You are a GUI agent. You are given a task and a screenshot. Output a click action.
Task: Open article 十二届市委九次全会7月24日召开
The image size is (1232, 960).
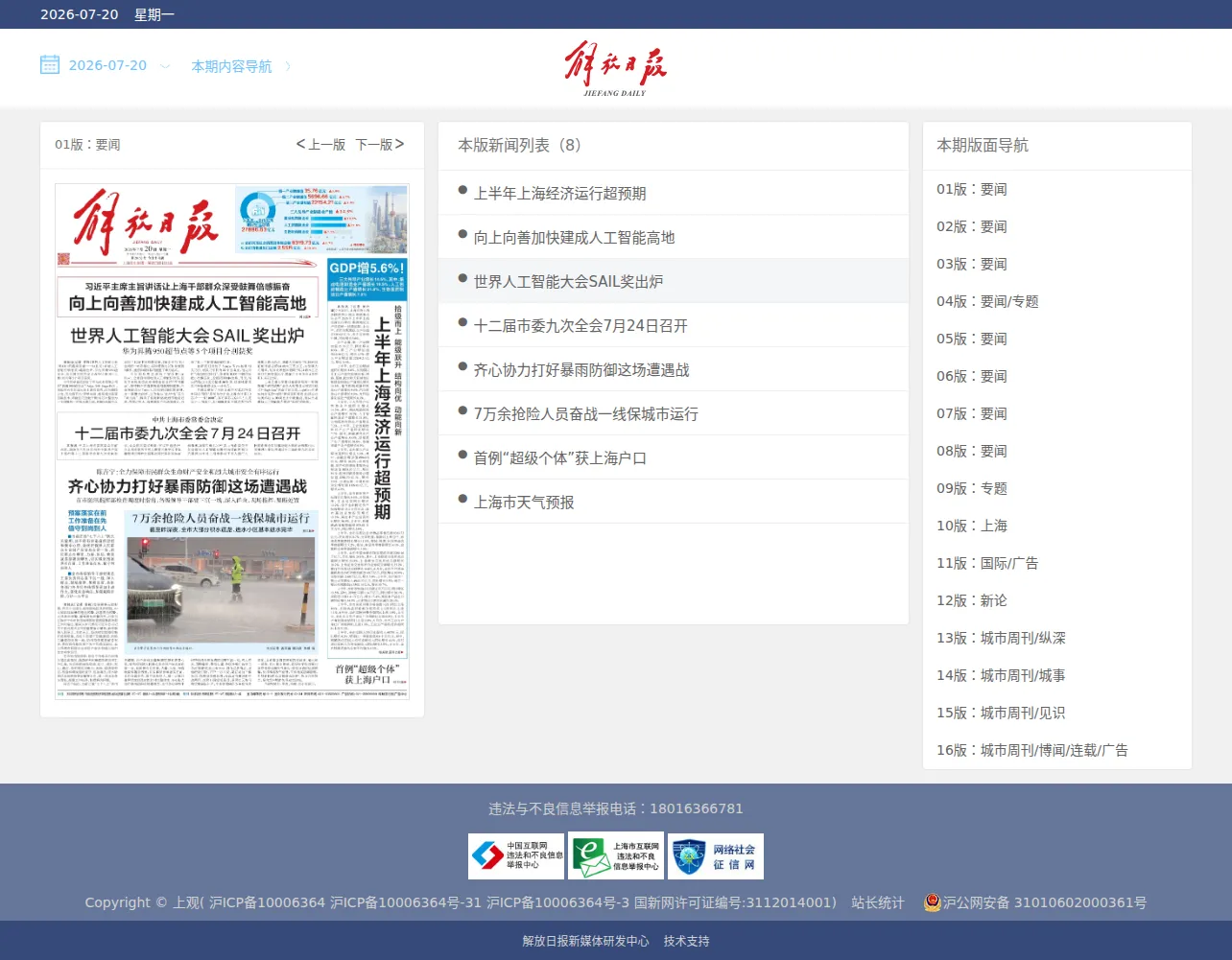(580, 325)
